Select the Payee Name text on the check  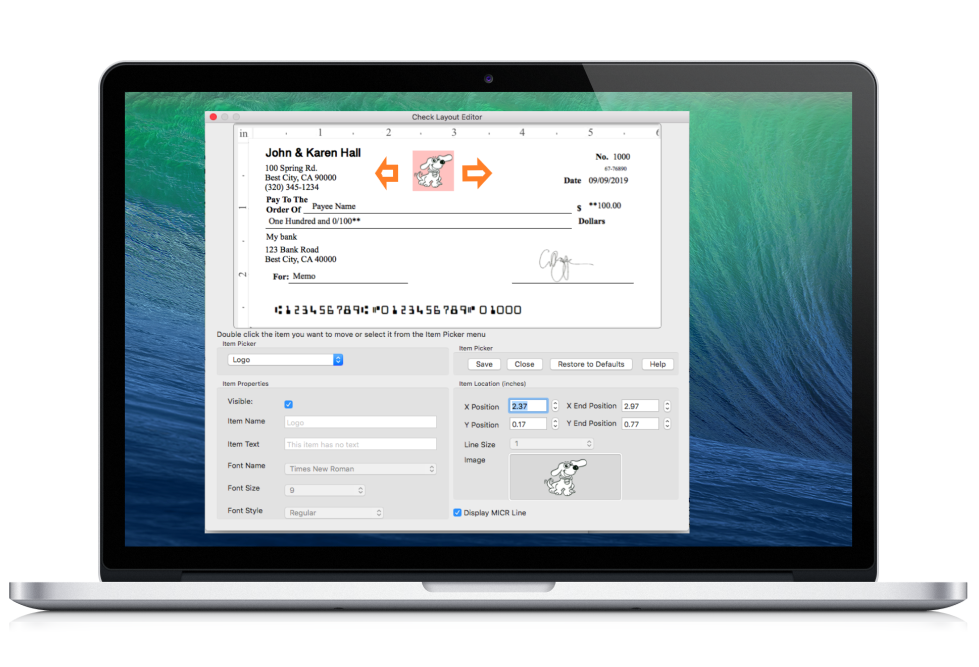click(335, 206)
